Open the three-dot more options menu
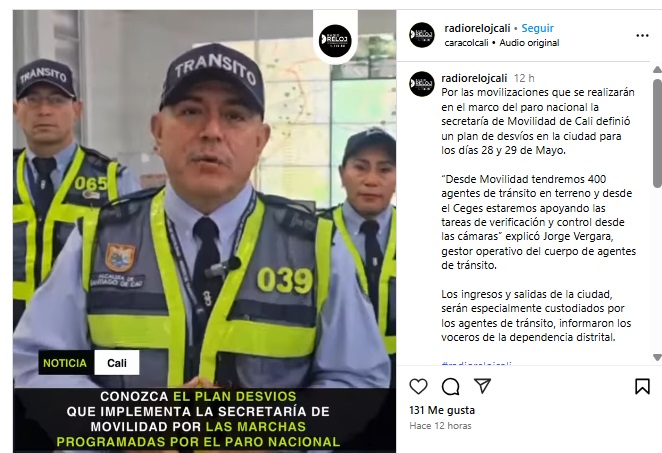This screenshot has width=662, height=453. pos(642,35)
